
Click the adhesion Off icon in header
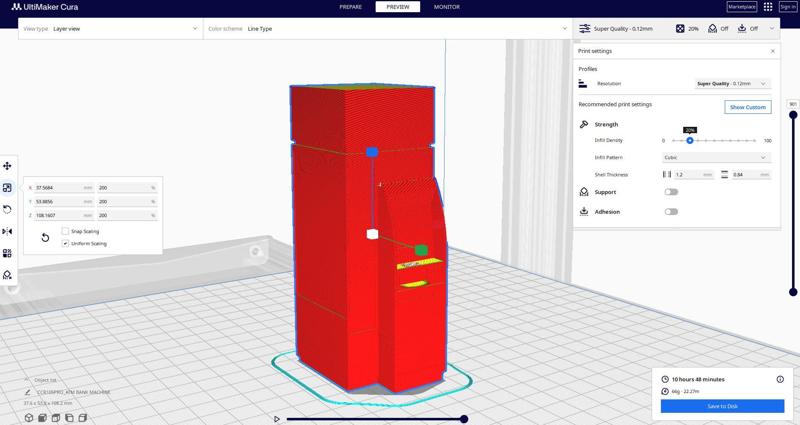(742, 29)
